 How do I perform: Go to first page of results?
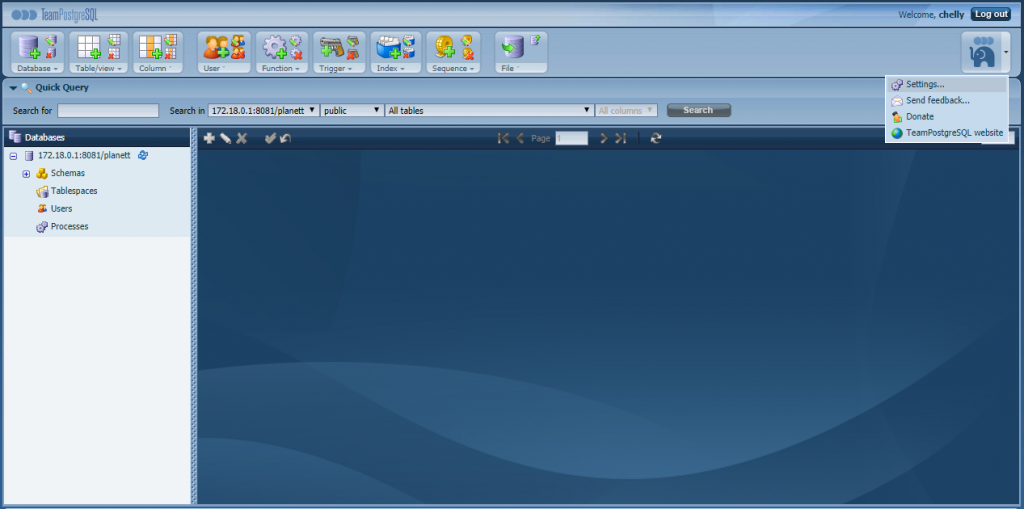(503, 138)
